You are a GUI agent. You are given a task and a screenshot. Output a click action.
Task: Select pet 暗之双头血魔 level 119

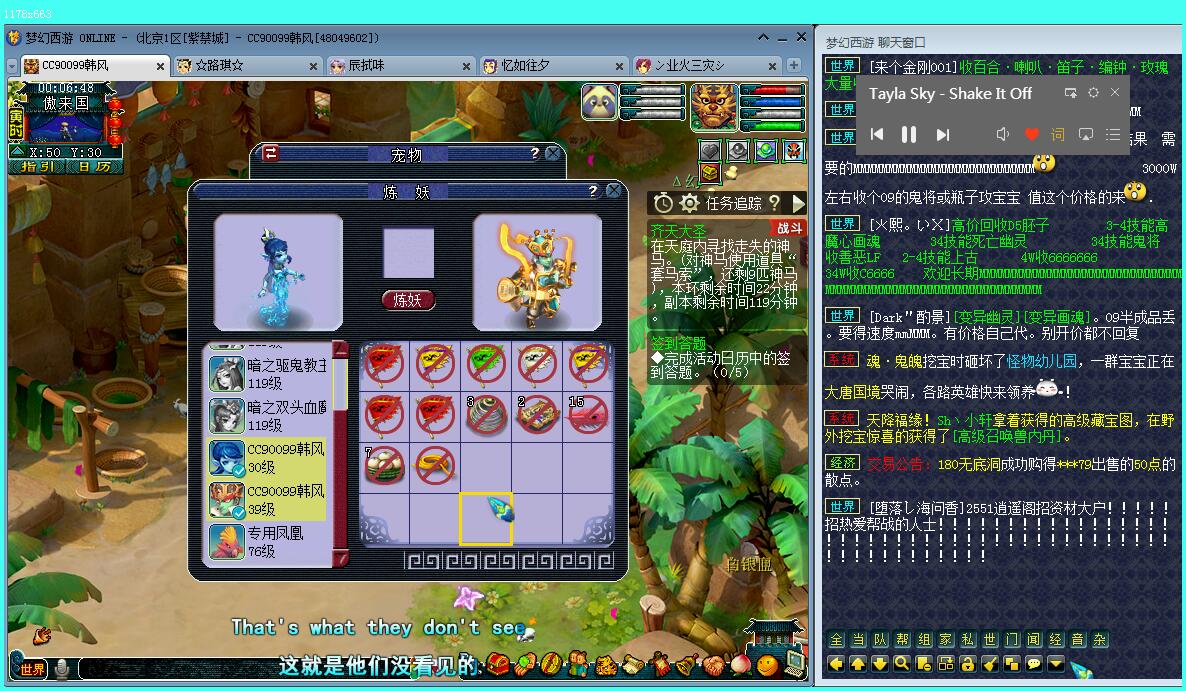click(x=268, y=416)
